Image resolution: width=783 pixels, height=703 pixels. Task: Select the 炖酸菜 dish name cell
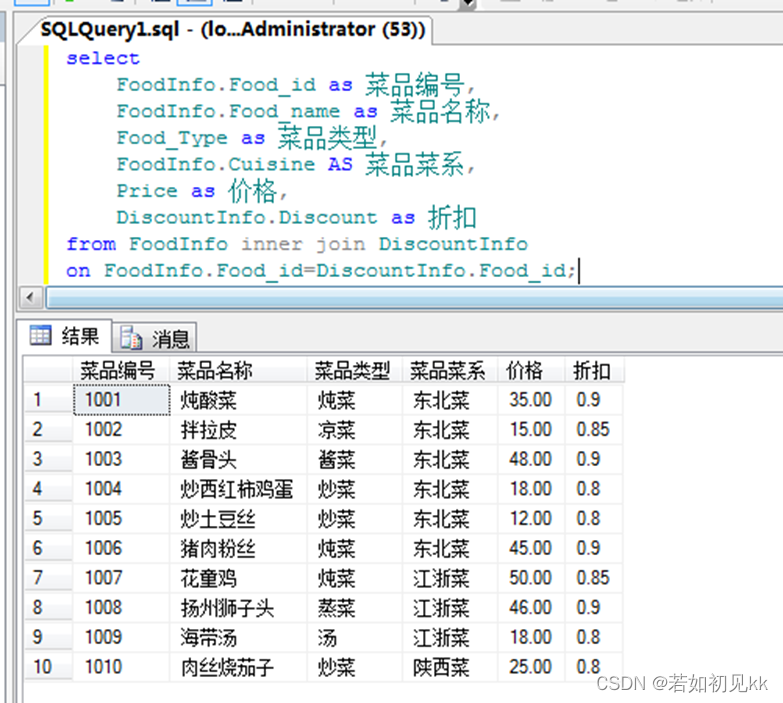pyautogui.click(x=238, y=400)
